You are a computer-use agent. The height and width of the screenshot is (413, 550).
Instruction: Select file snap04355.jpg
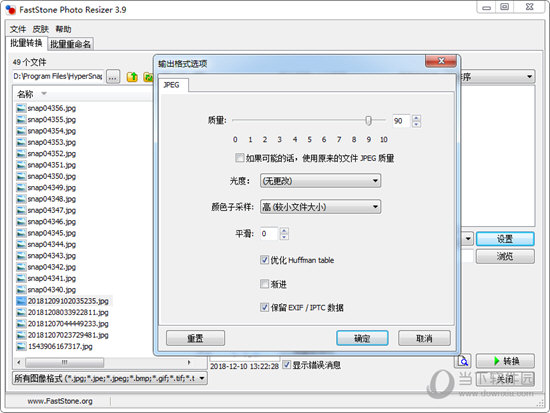pyautogui.click(x=52, y=120)
